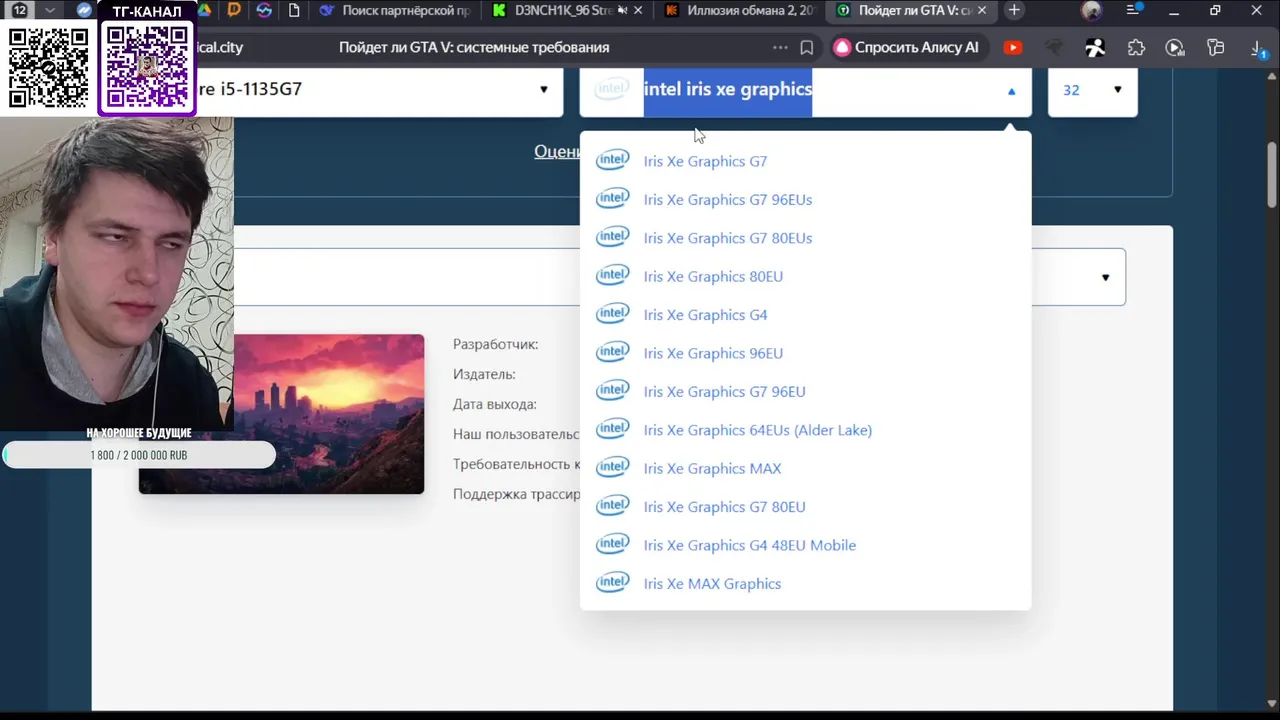Open the extensions puzzle icon
This screenshot has width=1280, height=720.
pos(1136,47)
